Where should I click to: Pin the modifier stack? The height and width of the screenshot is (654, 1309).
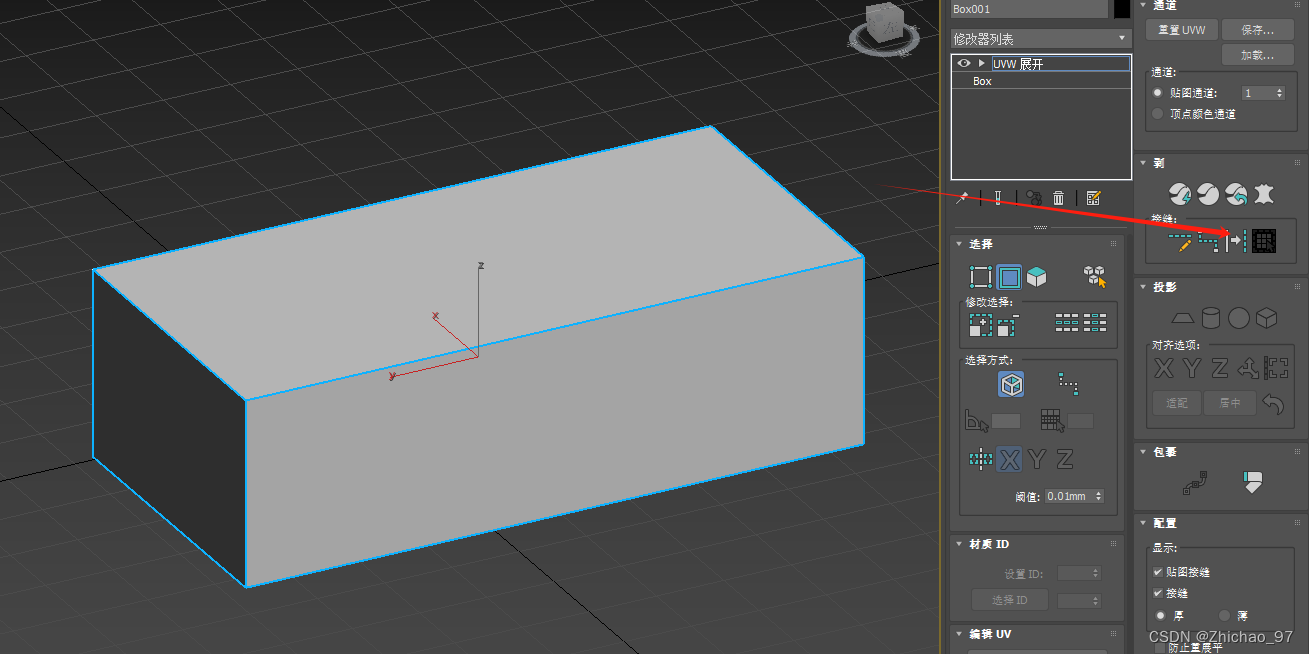point(962,198)
